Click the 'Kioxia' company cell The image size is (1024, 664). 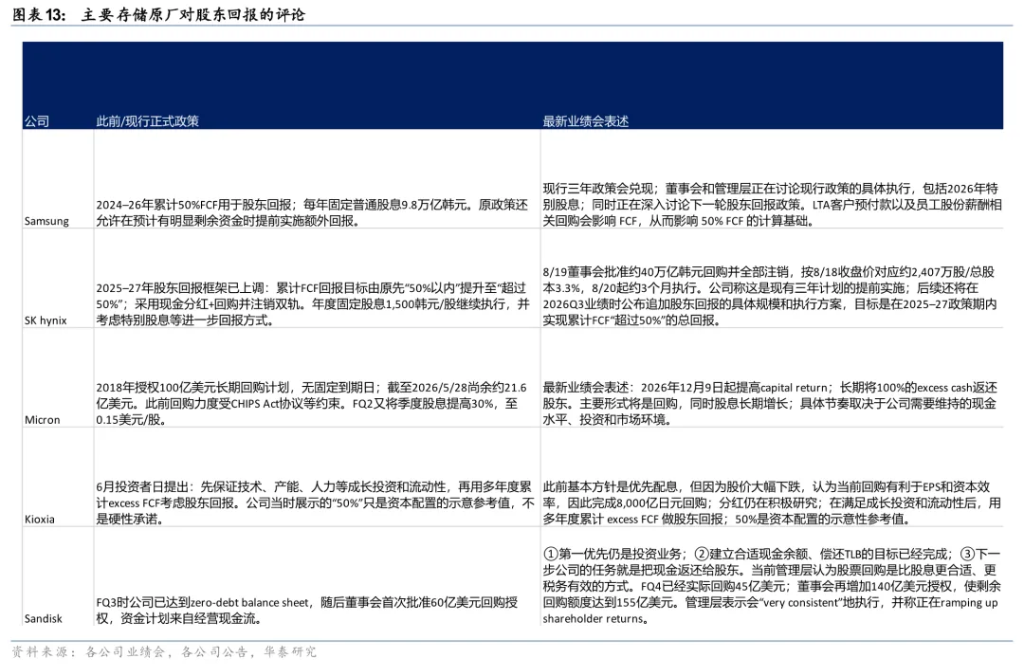39,519
